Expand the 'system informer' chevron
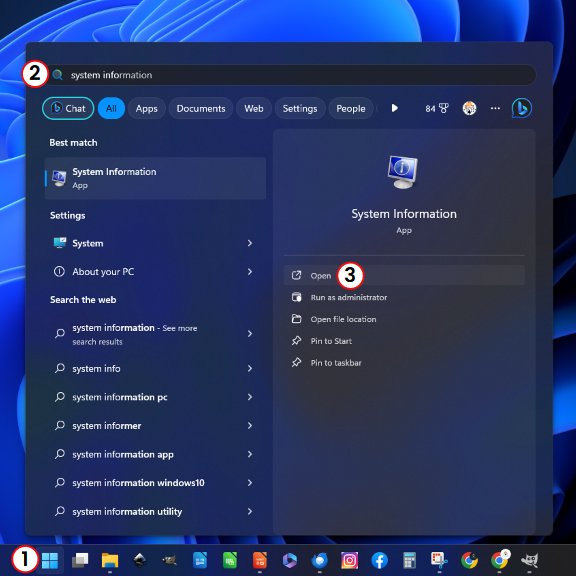Screen dimensions: 576x576 (250, 425)
